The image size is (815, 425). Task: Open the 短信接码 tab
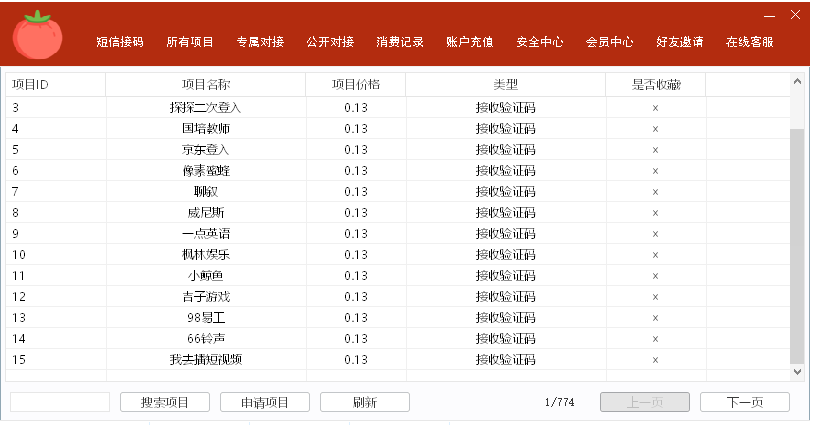120,42
